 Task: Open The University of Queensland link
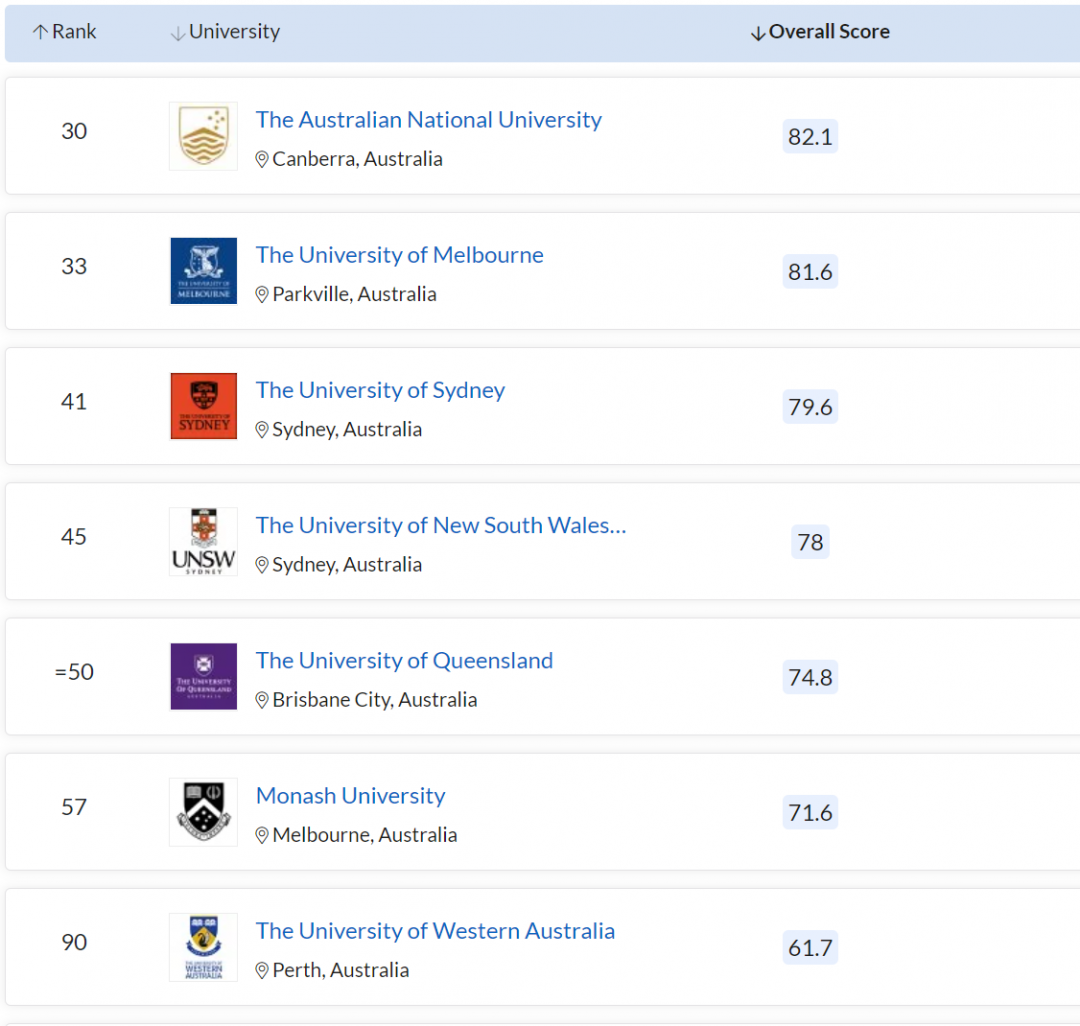coord(404,660)
